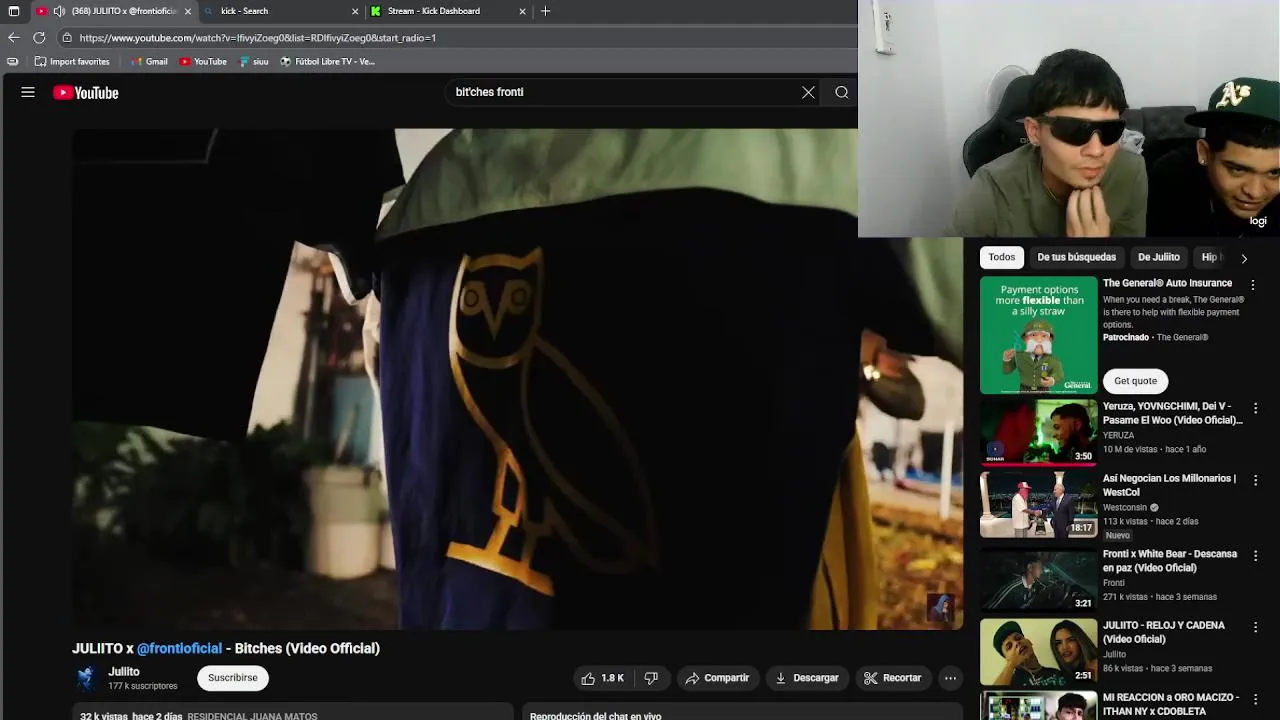The width and height of the screenshot is (1280, 720).
Task: Open Import favorites bookmark
Action: (x=72, y=61)
